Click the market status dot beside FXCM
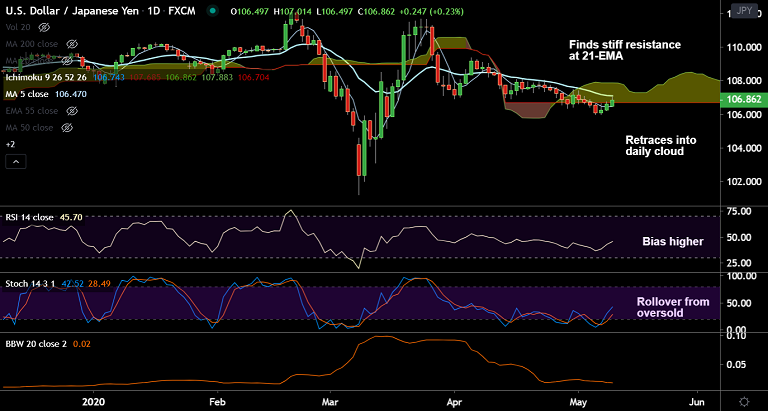Screen dimensions: 768x411 (212, 11)
